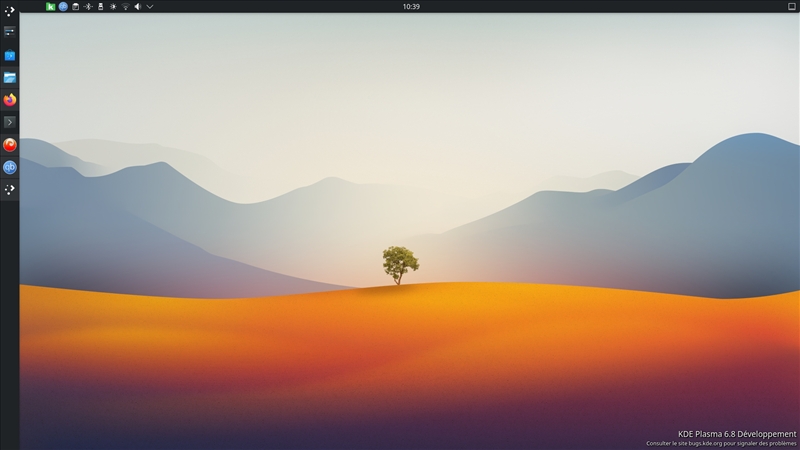The image size is (800, 450).
Task: Open System Settings from the side dock
Action: (10, 32)
